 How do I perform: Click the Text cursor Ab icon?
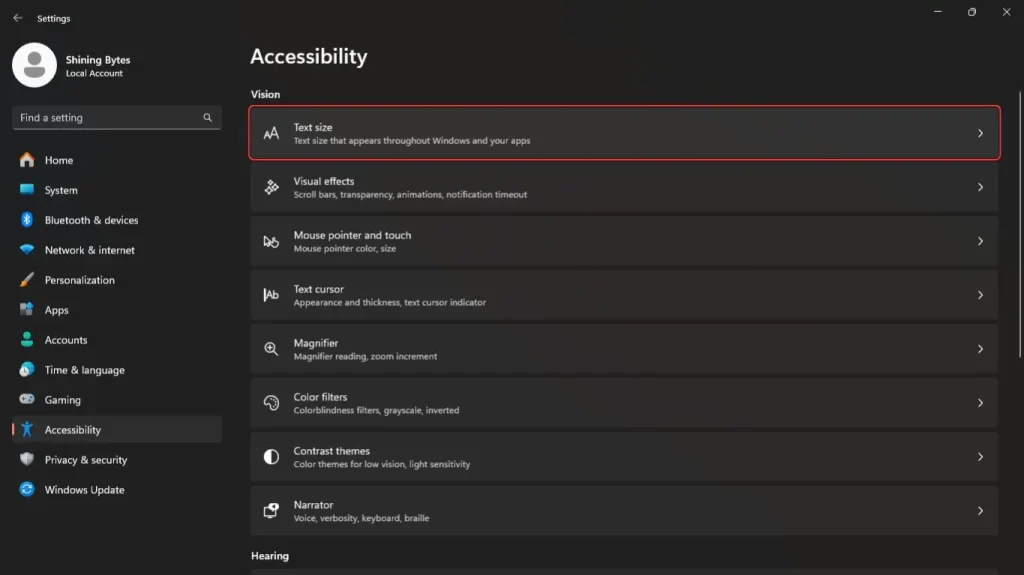click(x=271, y=295)
